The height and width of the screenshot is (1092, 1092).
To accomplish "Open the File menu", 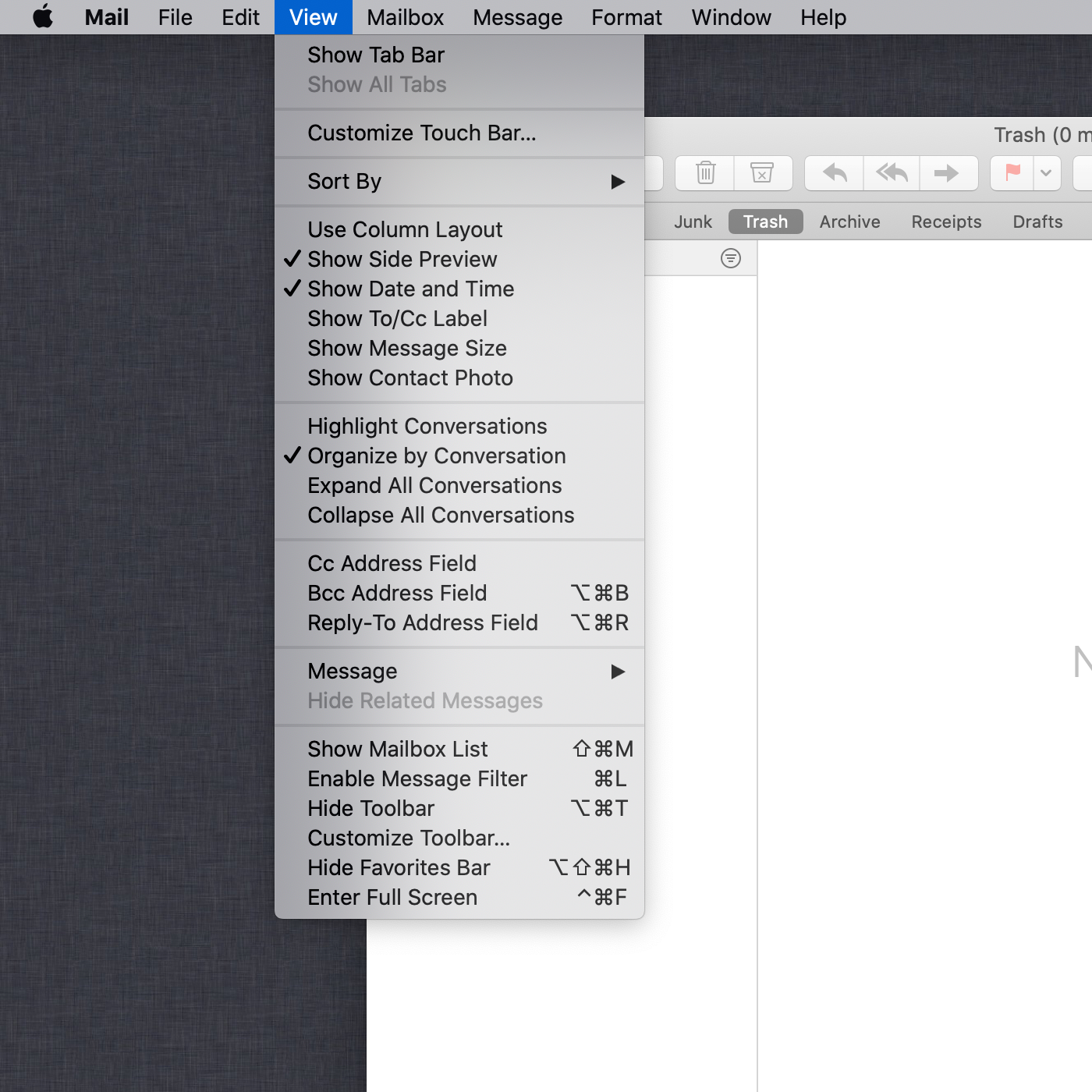I will tap(175, 17).
